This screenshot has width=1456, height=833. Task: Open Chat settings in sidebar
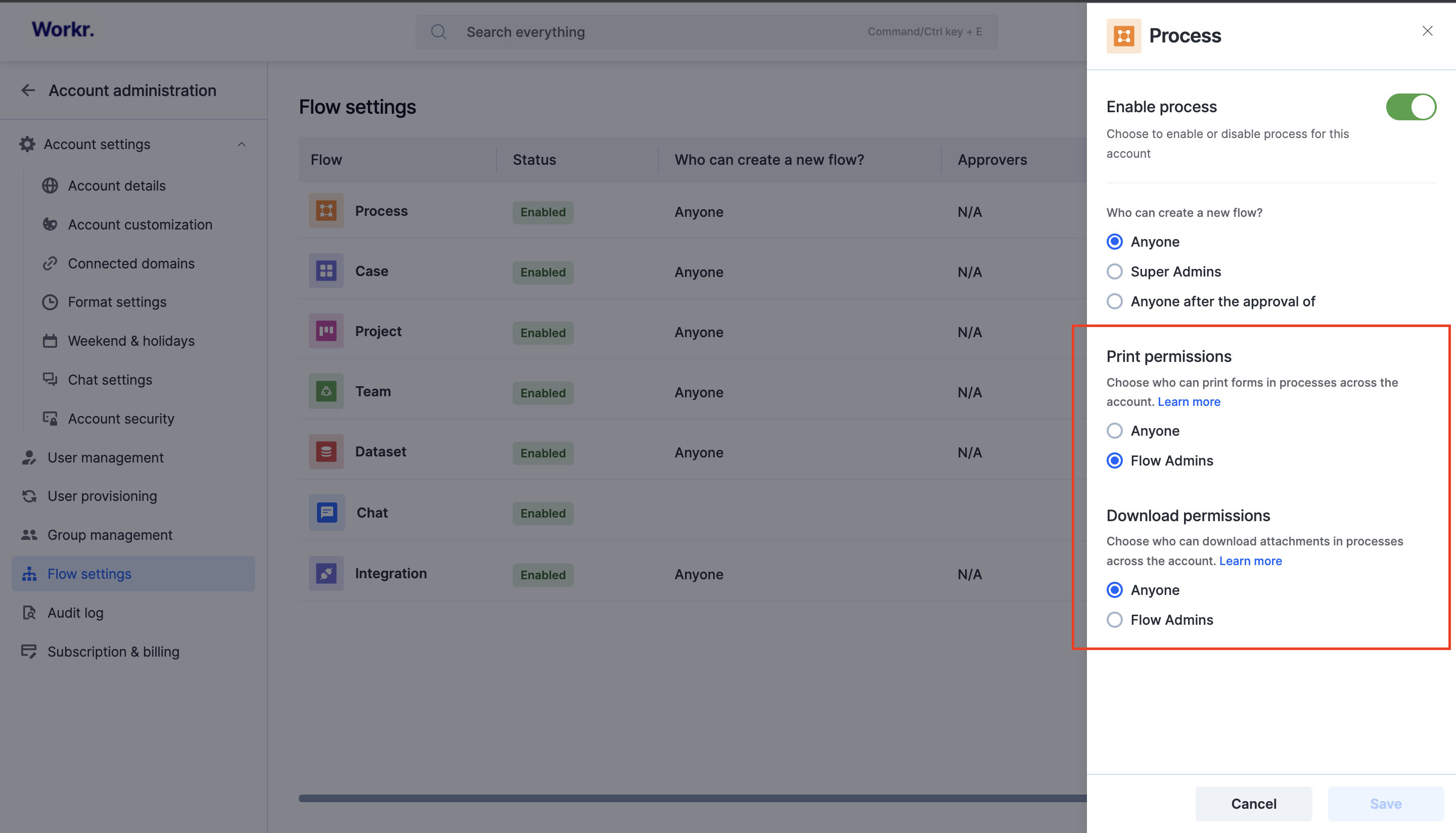point(110,380)
